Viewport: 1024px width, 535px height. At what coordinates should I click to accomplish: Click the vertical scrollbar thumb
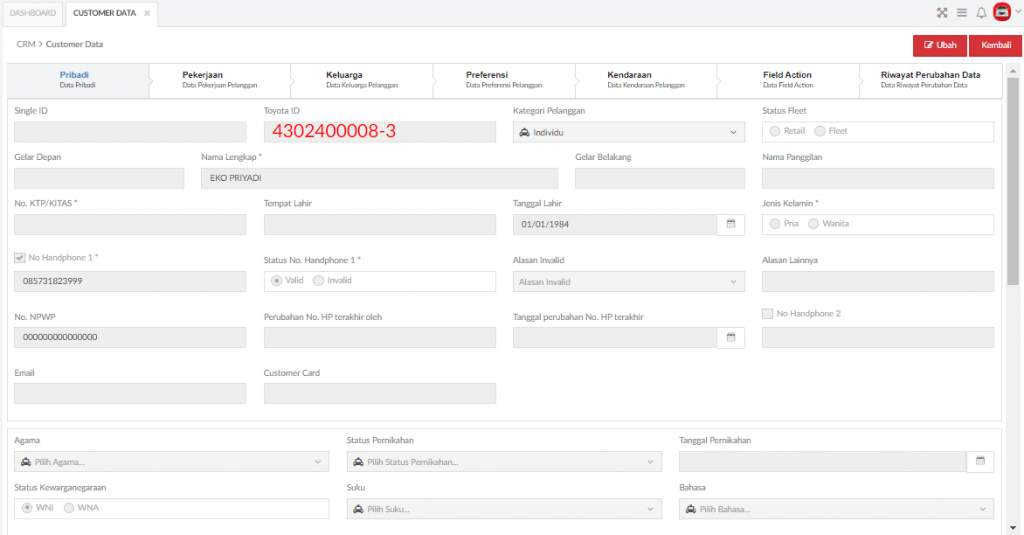[x=1012, y=182]
